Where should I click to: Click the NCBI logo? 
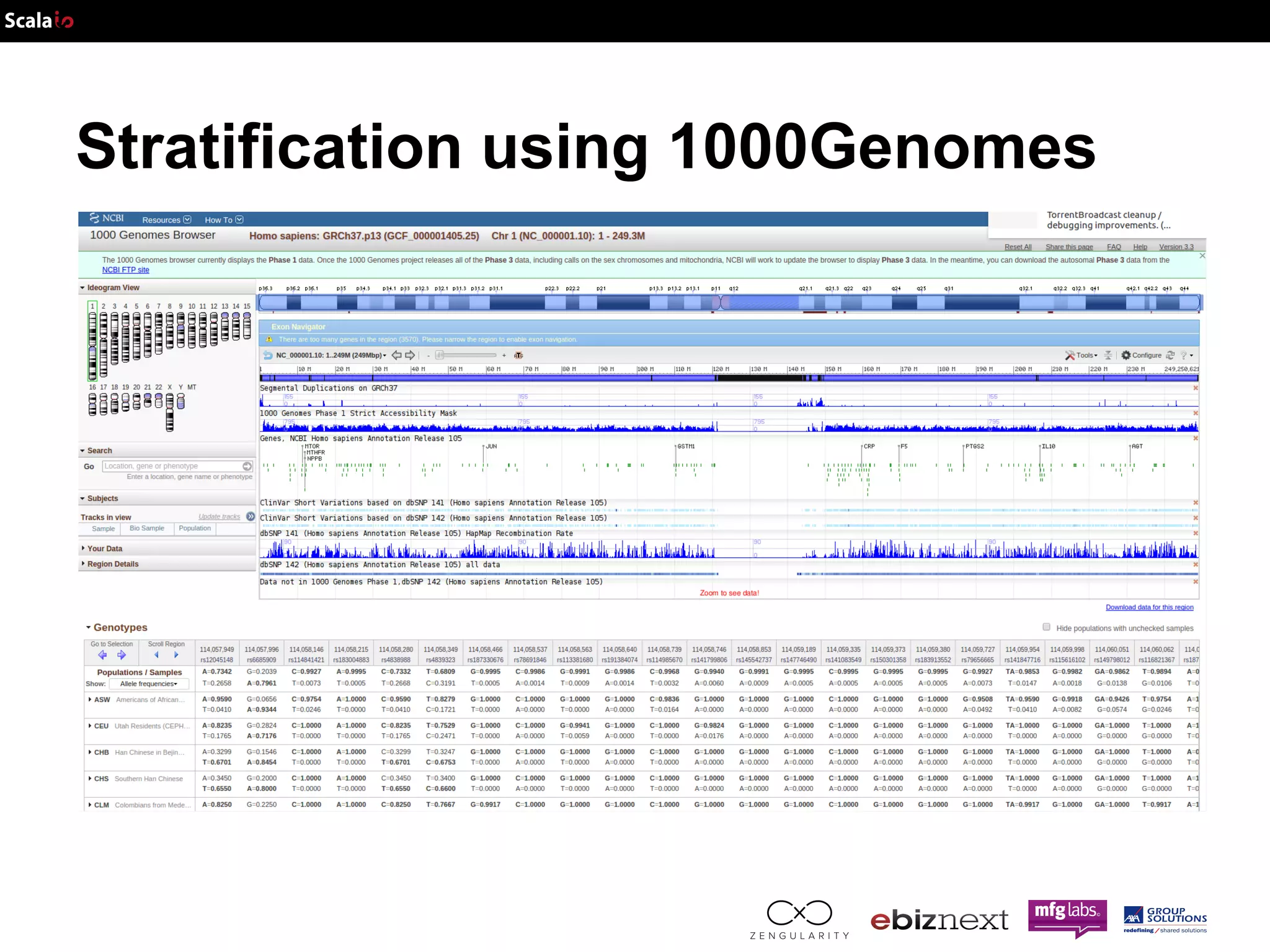(x=107, y=218)
